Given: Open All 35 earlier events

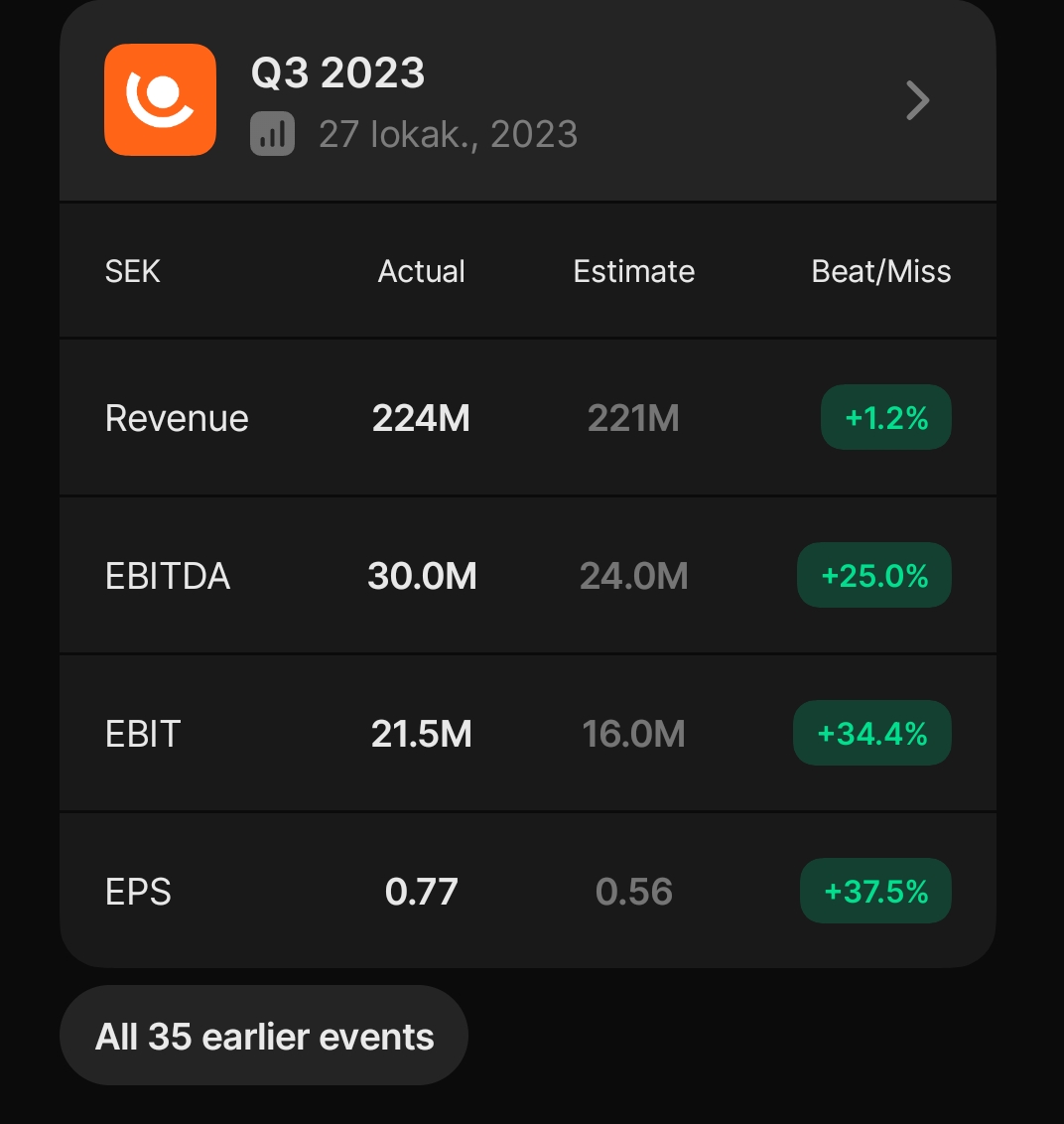Looking at the screenshot, I should point(264,1036).
